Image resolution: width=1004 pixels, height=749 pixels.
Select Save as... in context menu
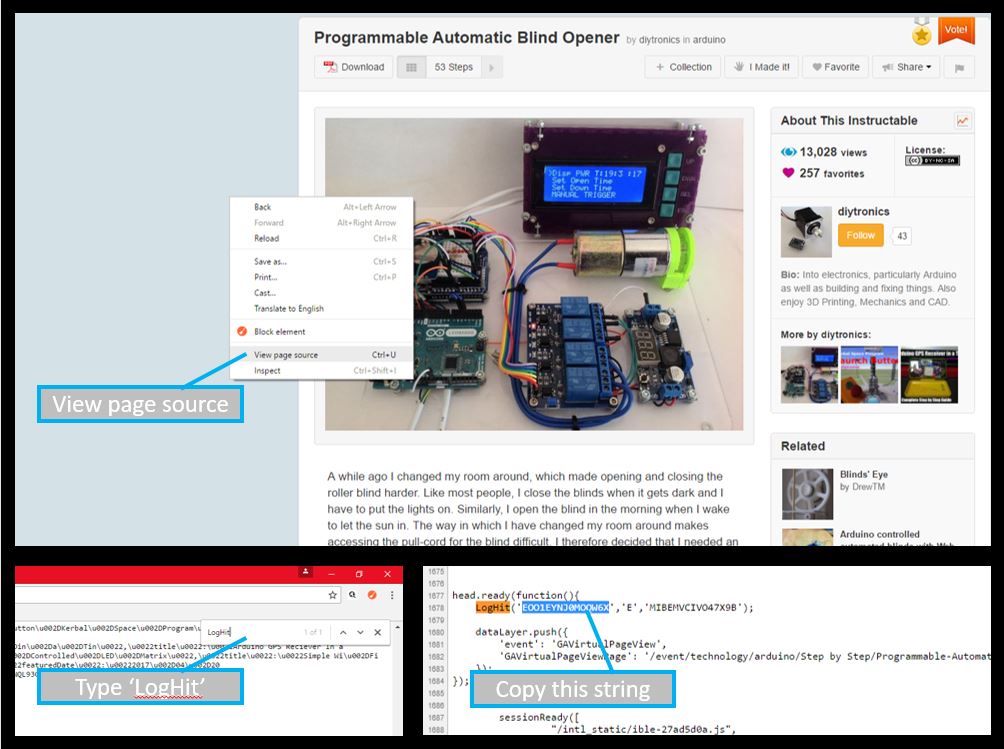coord(321,261)
